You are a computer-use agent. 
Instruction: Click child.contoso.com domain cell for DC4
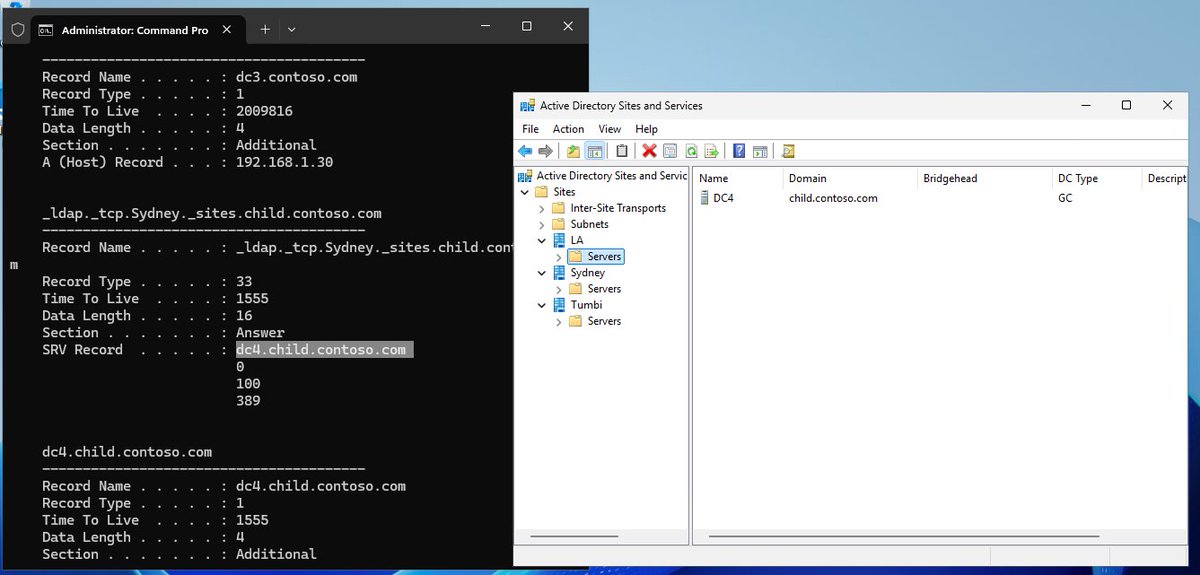[x=833, y=198]
